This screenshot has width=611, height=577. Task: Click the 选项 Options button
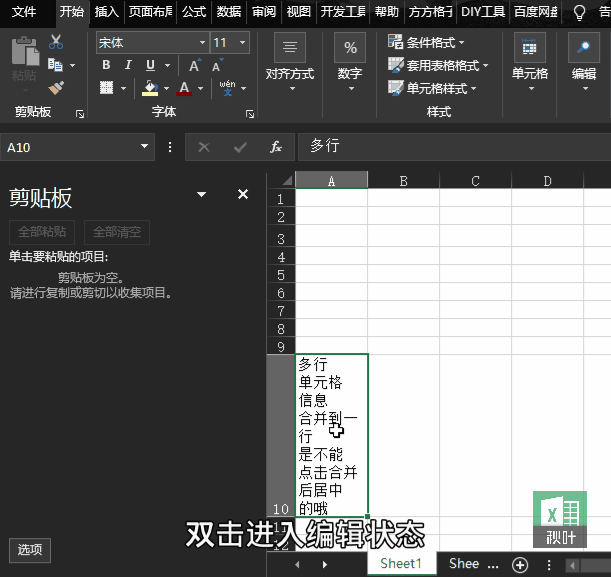(30, 550)
